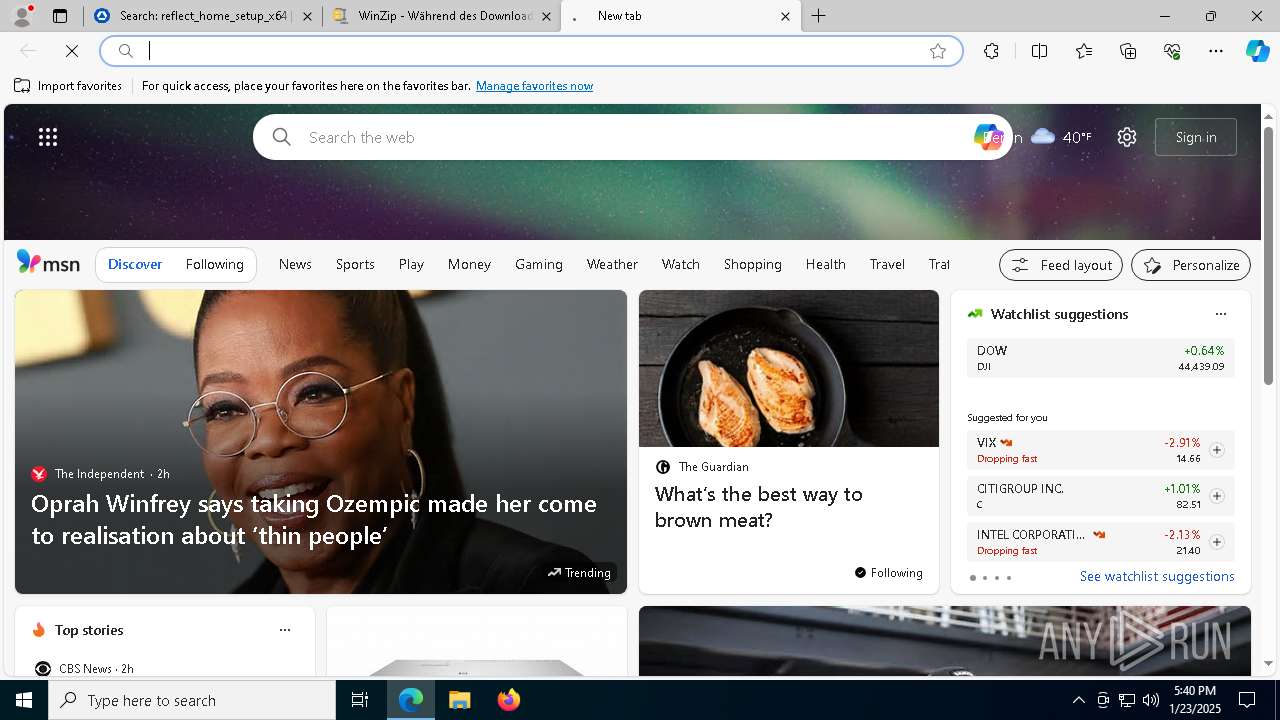Open a new tab with the plus button
The height and width of the screenshot is (720, 1280).
818,16
